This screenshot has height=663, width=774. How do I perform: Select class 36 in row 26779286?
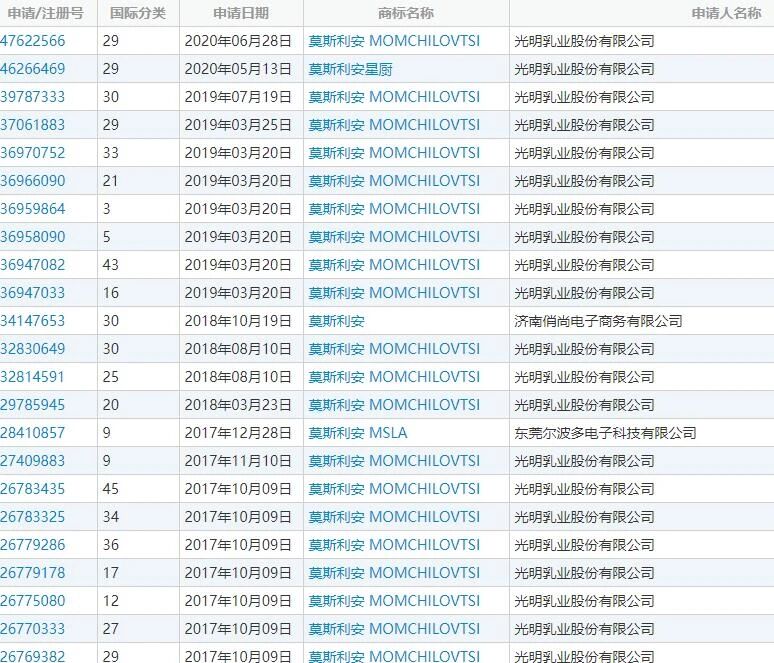click(111, 545)
